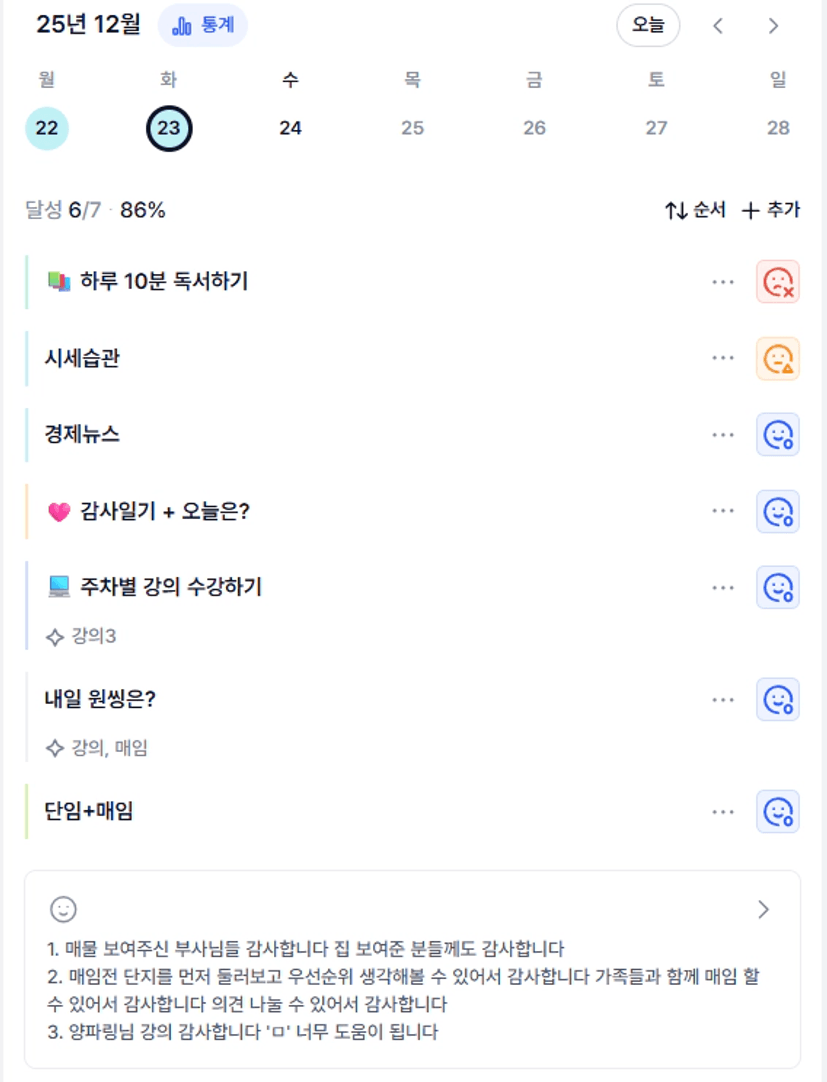Select Monday the 22nd
This screenshot has width=827, height=1082.
pyautogui.click(x=47, y=128)
